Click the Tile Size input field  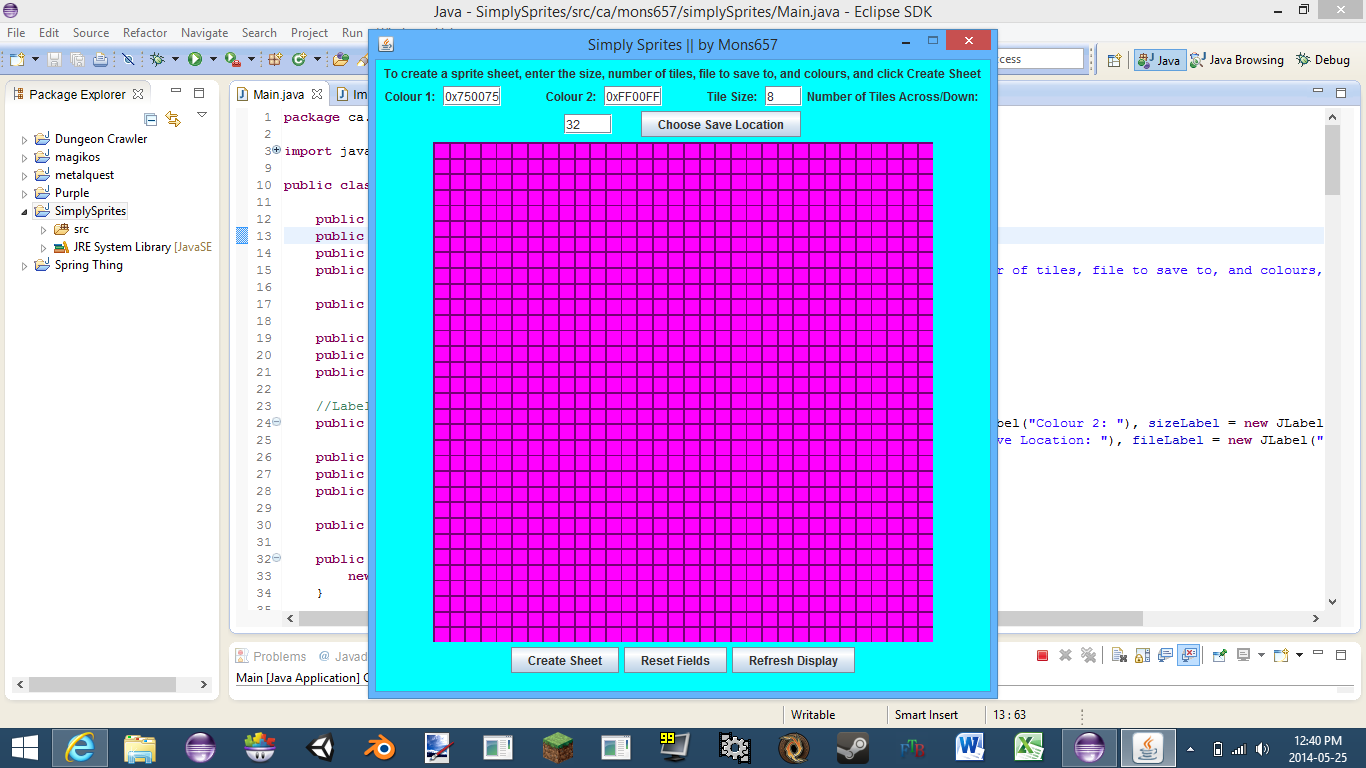point(783,96)
